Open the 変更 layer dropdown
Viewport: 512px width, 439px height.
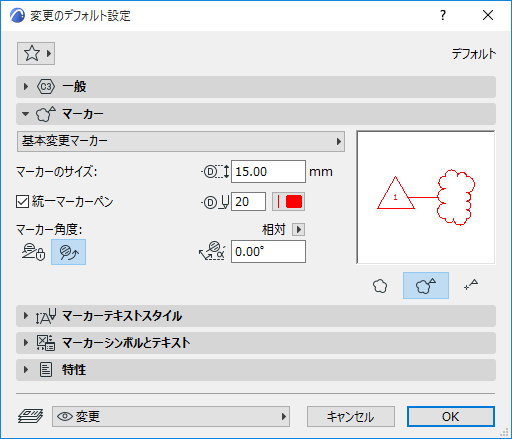pos(171,416)
